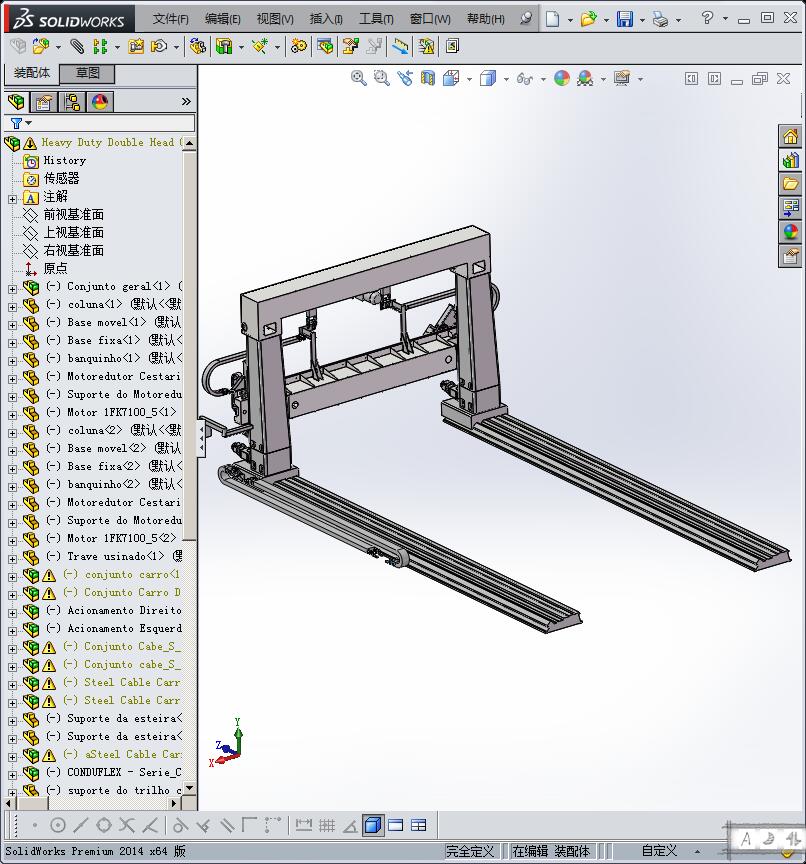
Task: Open dropdown arrow next to Save icon
Action: pos(642,20)
